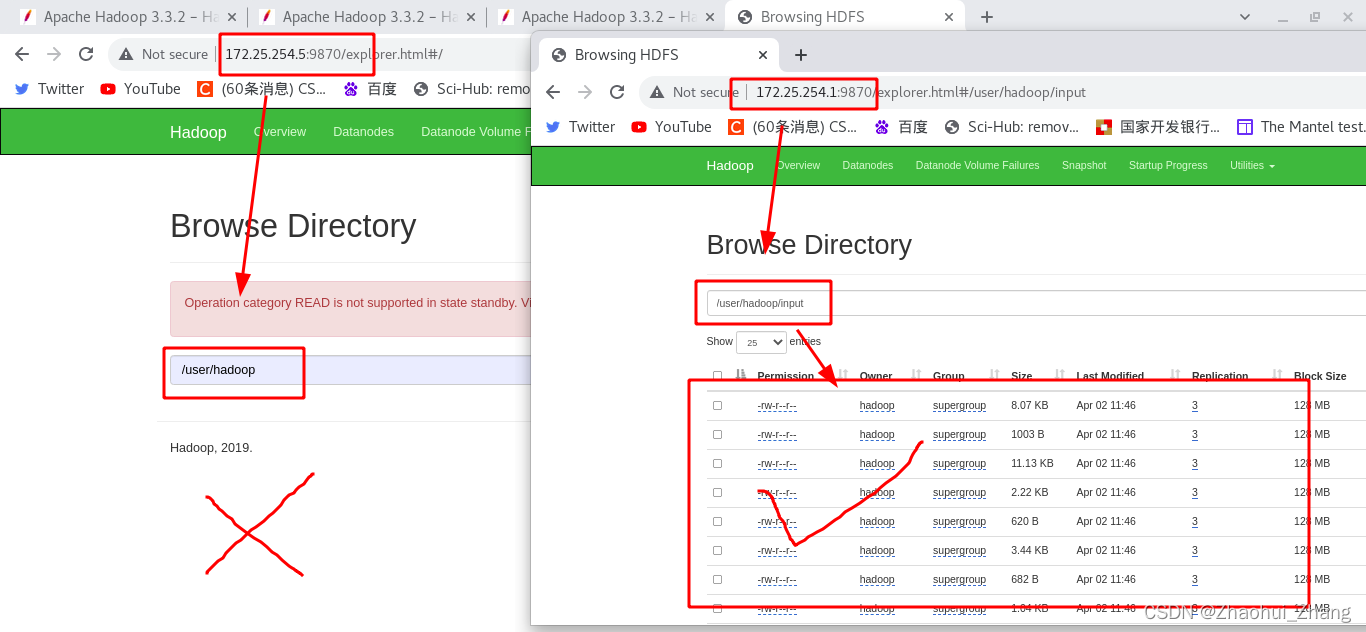The width and height of the screenshot is (1366, 632).
Task: Go back in the front Browsing HDFS window
Action: pyautogui.click(x=553, y=92)
